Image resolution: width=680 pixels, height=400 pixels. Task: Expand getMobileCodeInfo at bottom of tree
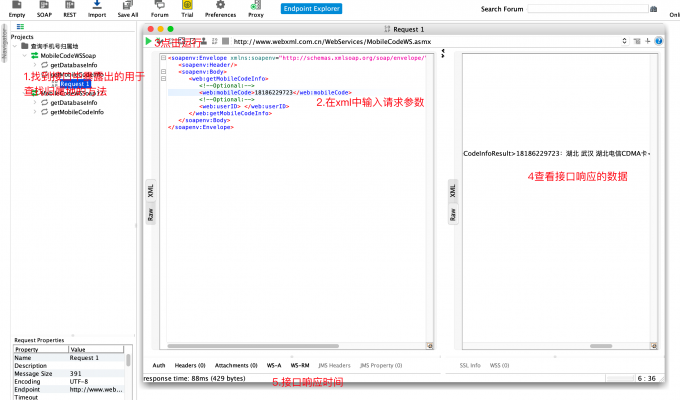click(35, 112)
